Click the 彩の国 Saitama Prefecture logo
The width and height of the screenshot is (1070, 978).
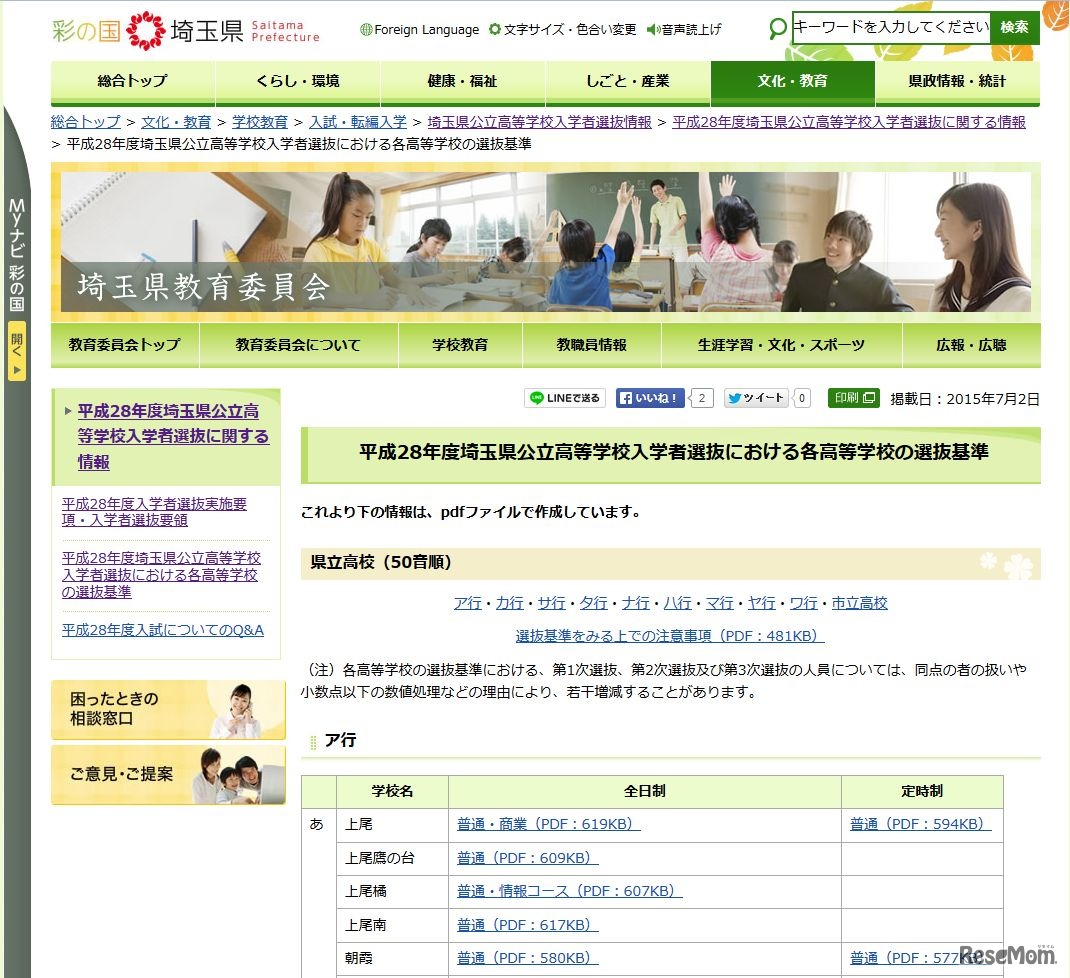click(x=182, y=29)
